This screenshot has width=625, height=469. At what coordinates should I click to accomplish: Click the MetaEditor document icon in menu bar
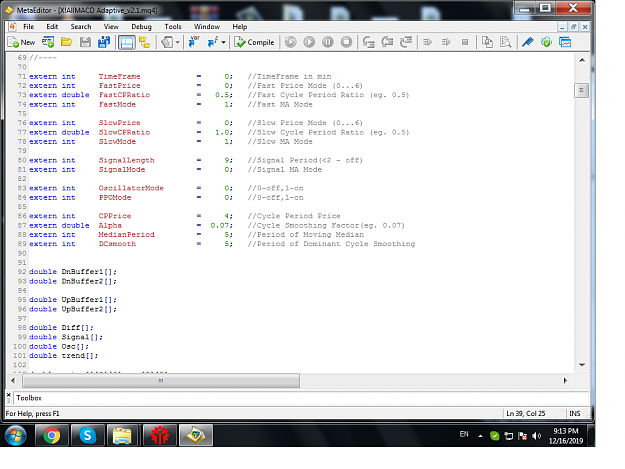tap(12, 27)
